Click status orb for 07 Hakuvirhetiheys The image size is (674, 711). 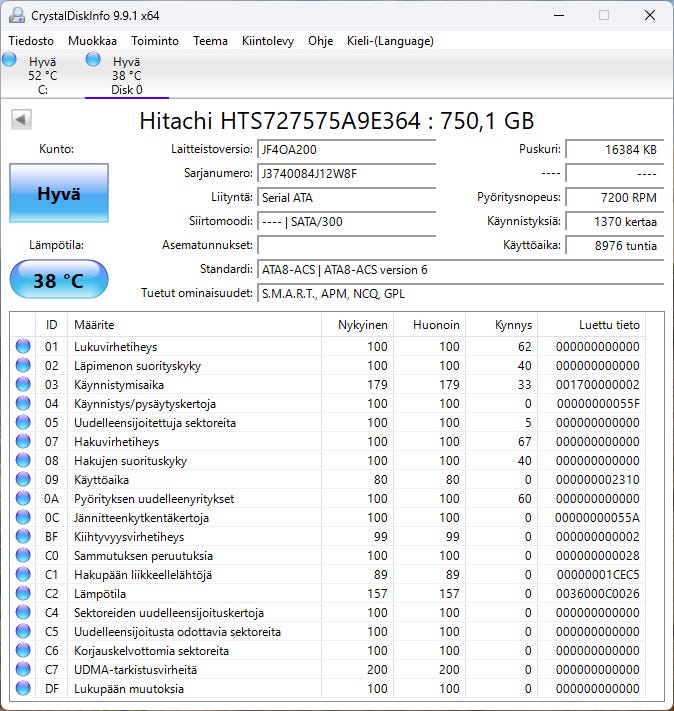(23, 441)
